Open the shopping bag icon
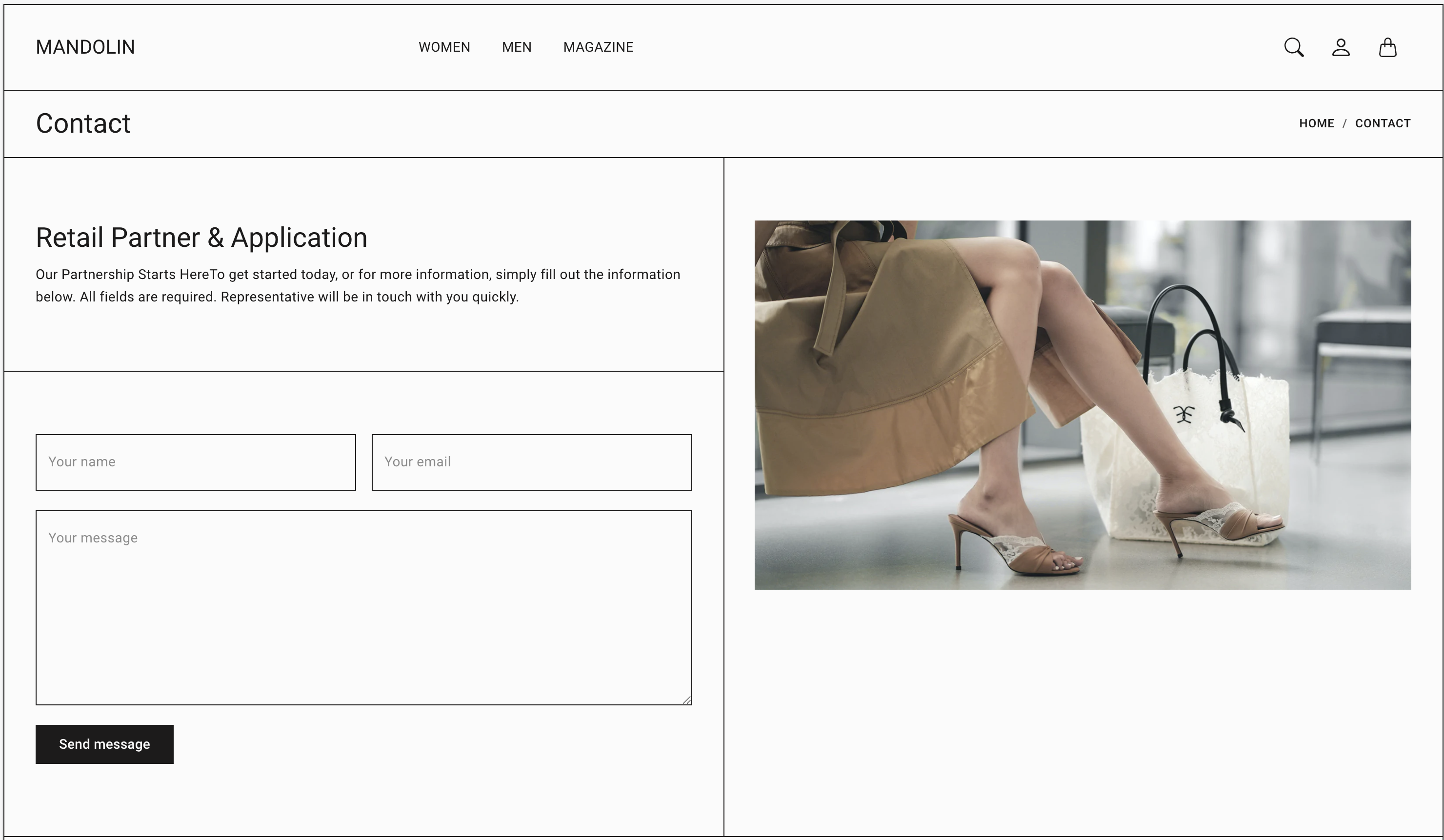 tap(1387, 47)
